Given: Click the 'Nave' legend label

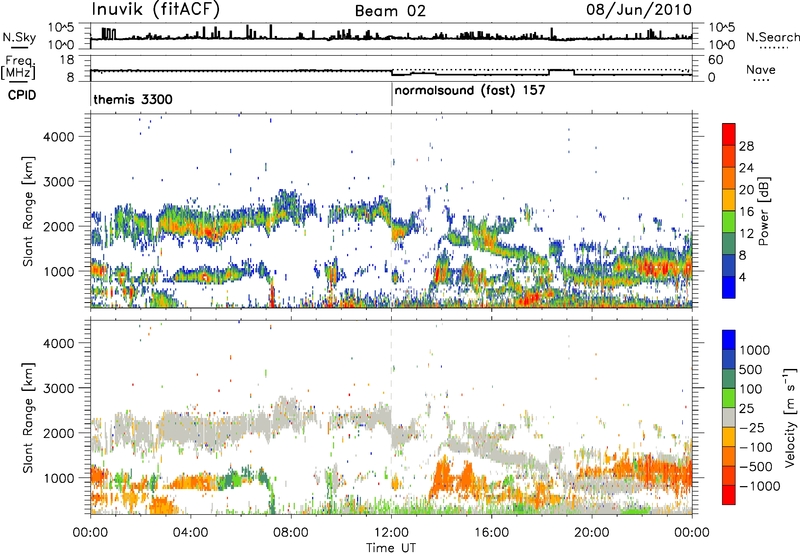Looking at the screenshot, I should pos(761,69).
